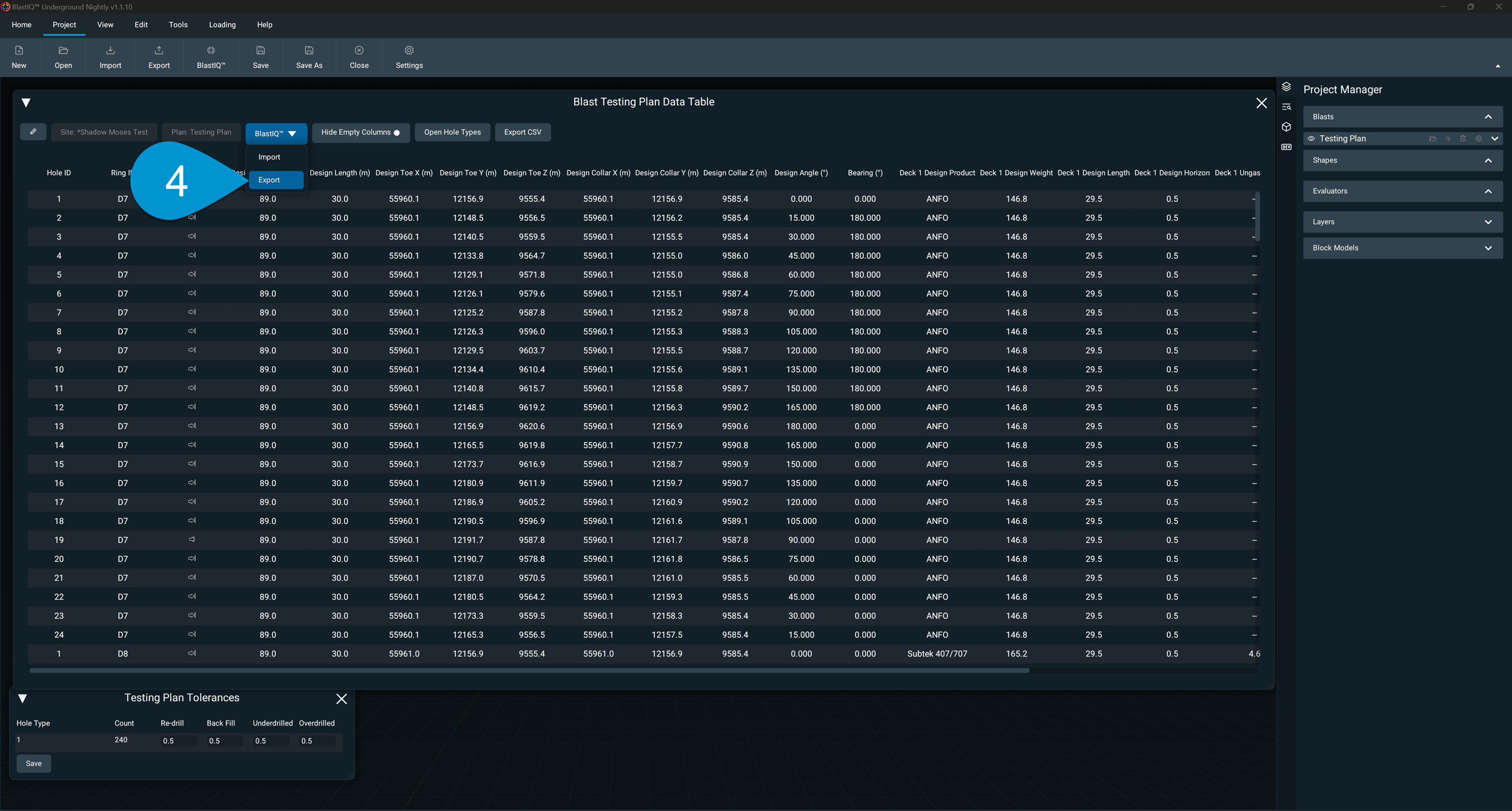Click Open Hole Types button
Viewport: 1512px width, 811px height.
click(452, 132)
